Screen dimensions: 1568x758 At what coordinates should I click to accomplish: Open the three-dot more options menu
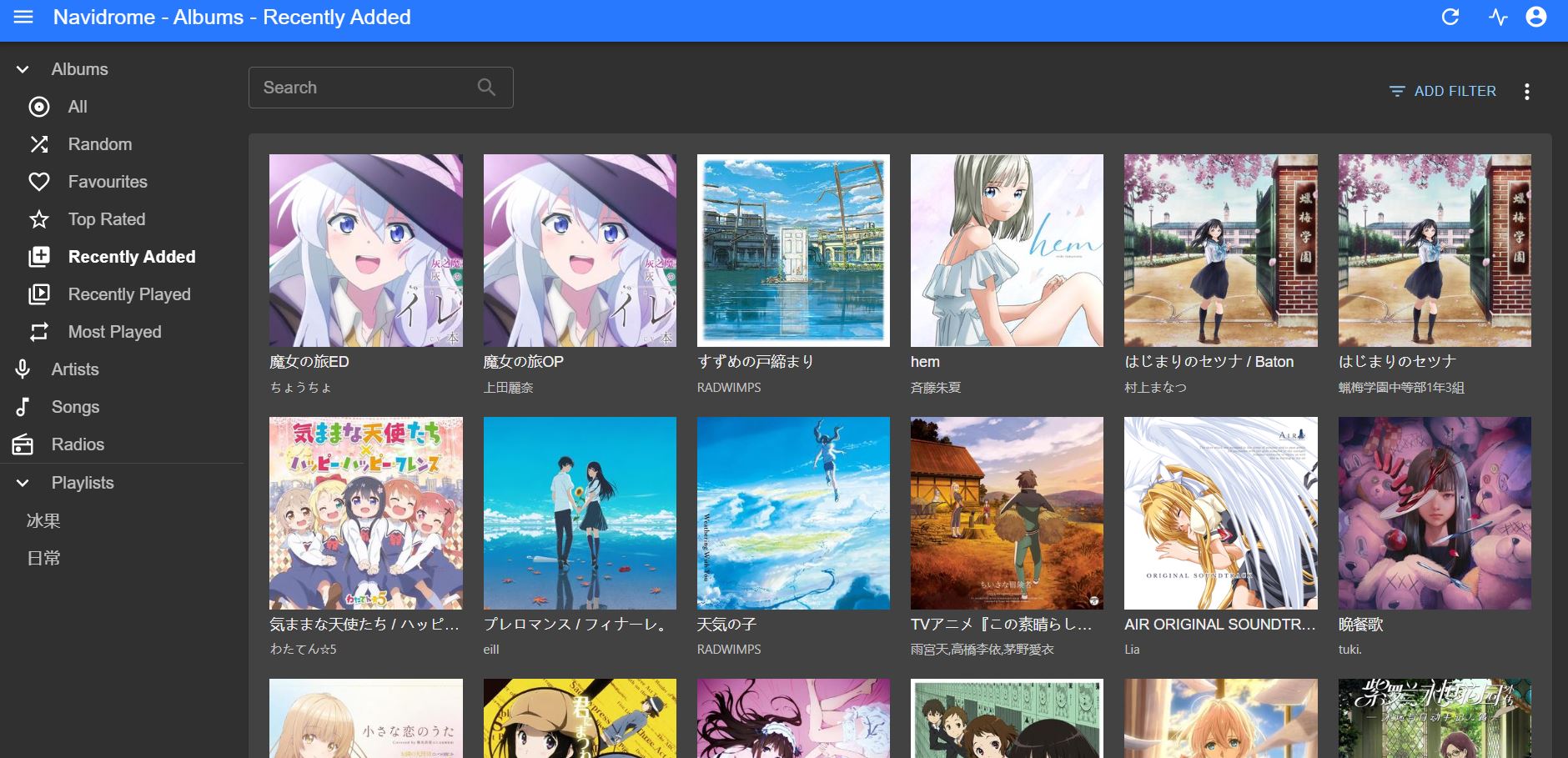click(1526, 92)
